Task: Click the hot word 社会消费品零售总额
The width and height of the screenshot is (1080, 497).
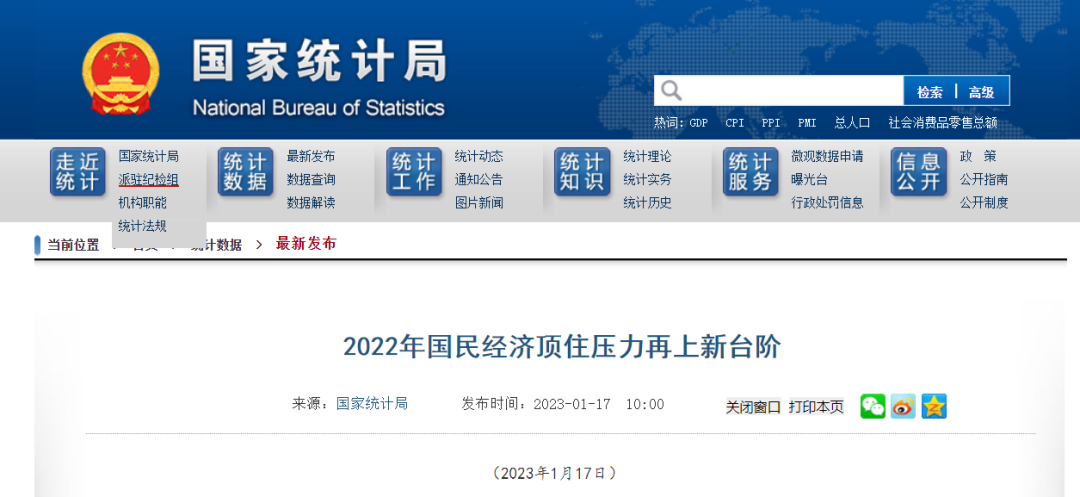Action: [942, 123]
